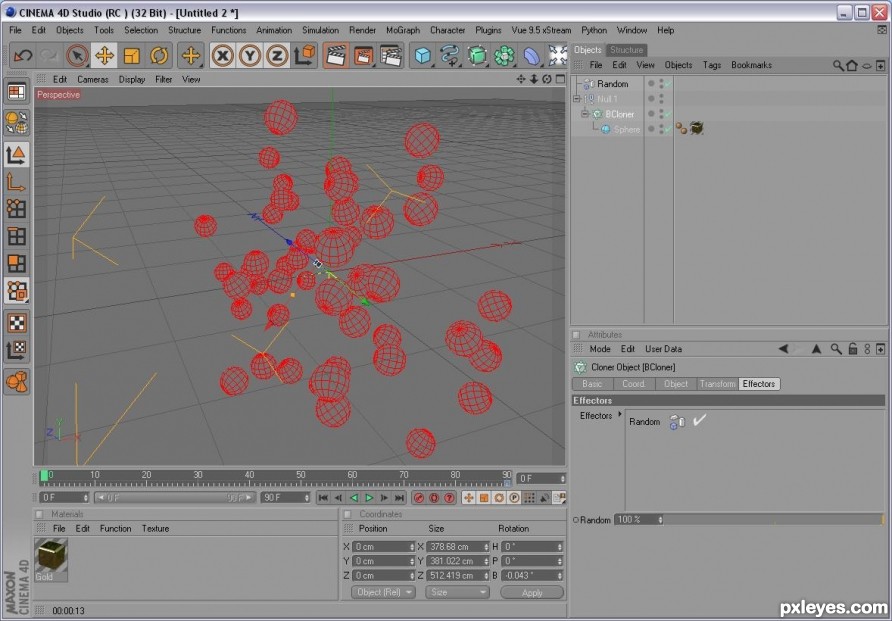This screenshot has height=621, width=892.
Task: Select Points mode icon
Action: [16, 209]
